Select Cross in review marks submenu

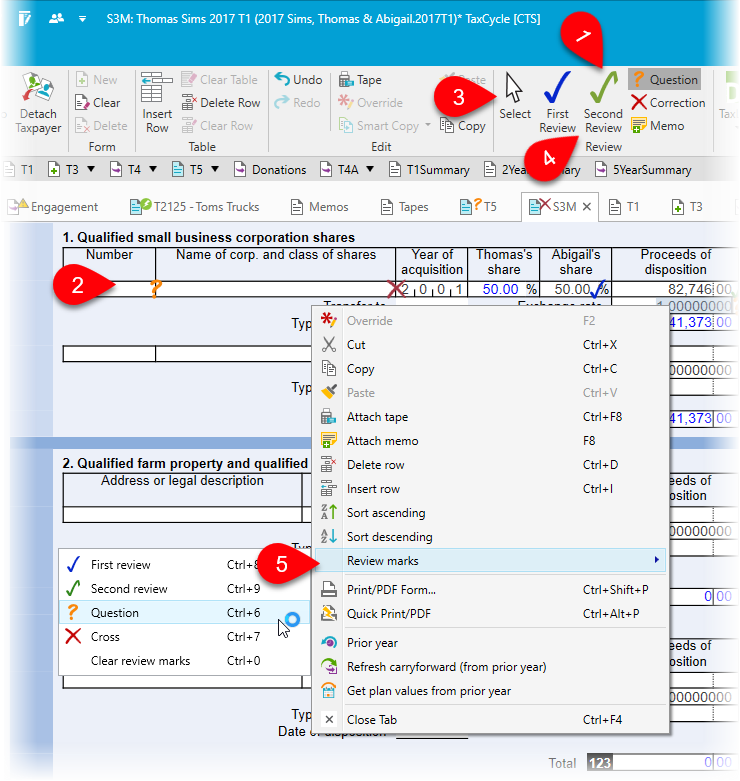point(184,637)
